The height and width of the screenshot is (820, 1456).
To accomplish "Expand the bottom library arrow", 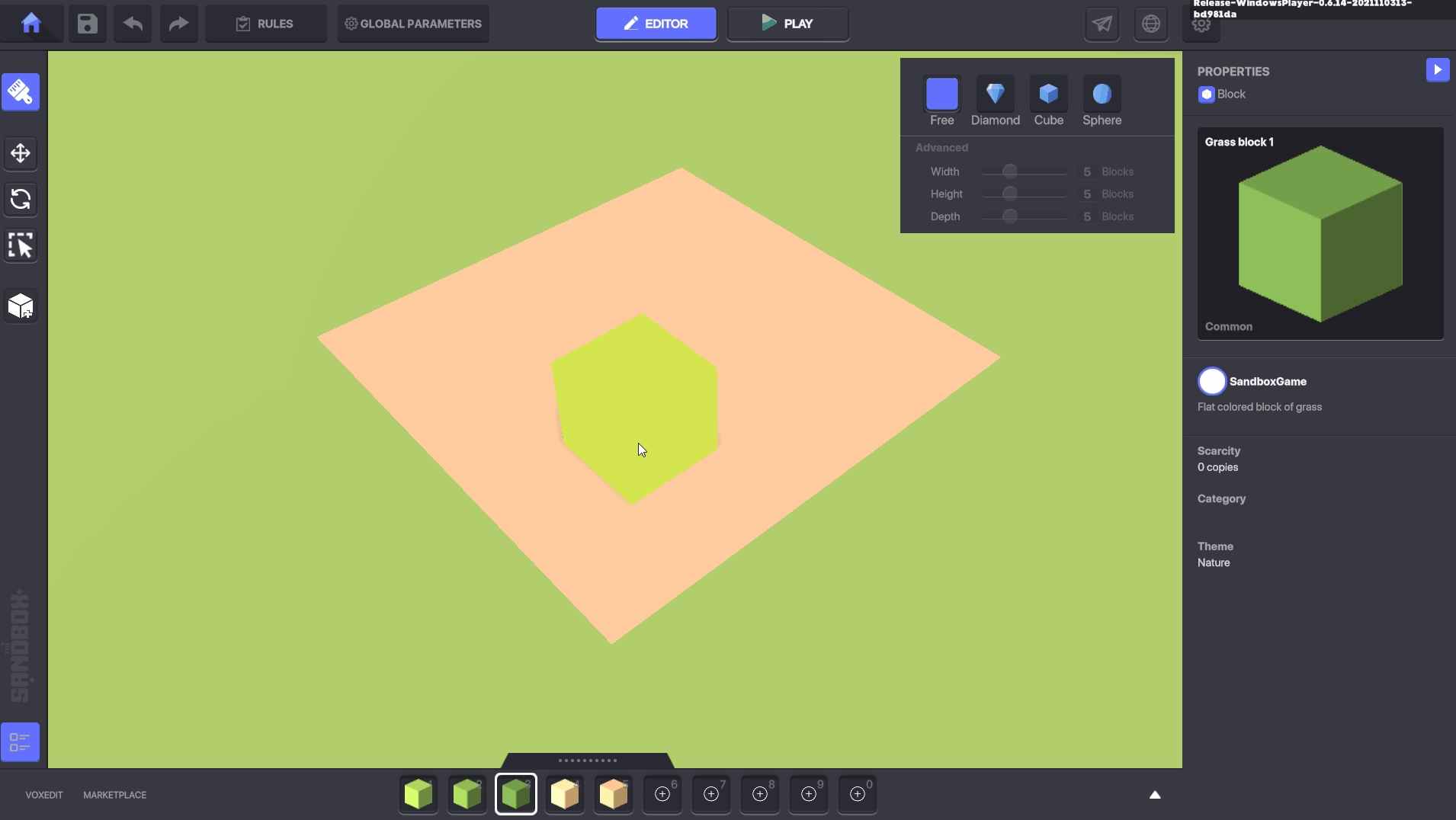I will coord(1155,795).
